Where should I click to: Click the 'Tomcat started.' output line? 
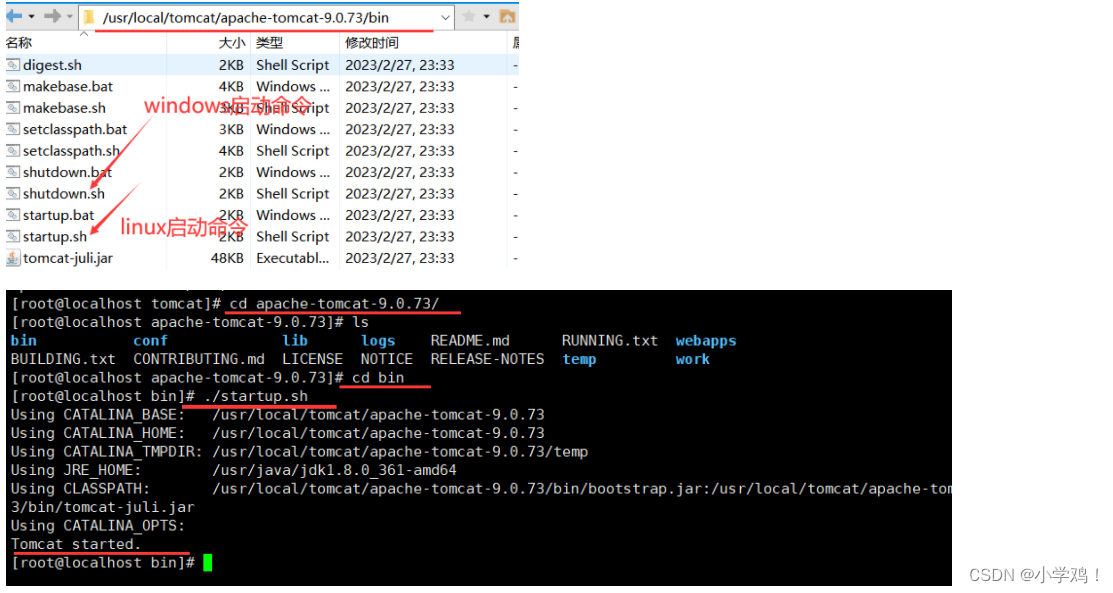pyautogui.click(x=76, y=544)
